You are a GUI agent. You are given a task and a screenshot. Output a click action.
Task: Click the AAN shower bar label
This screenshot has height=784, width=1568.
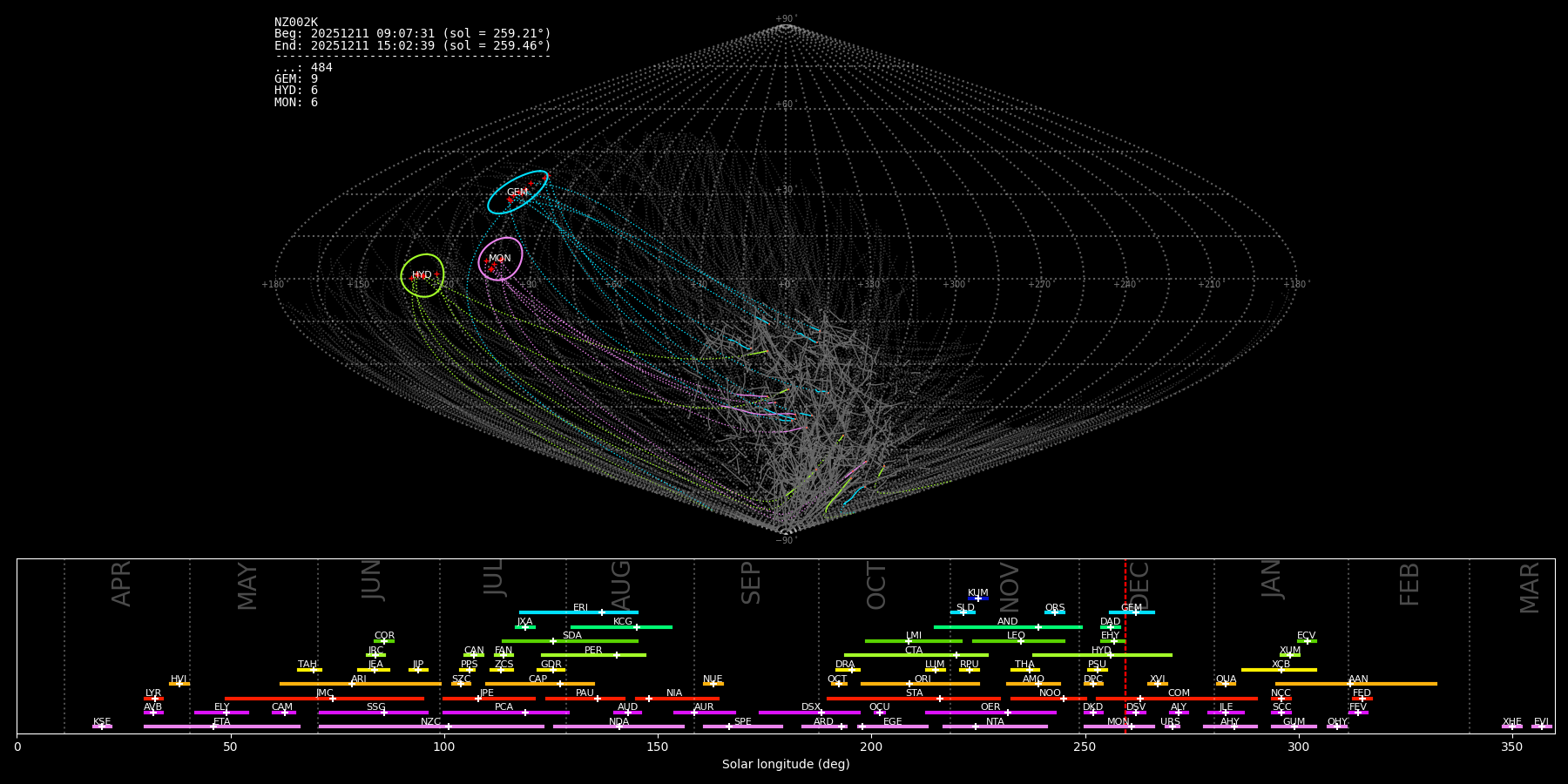pos(1358,679)
